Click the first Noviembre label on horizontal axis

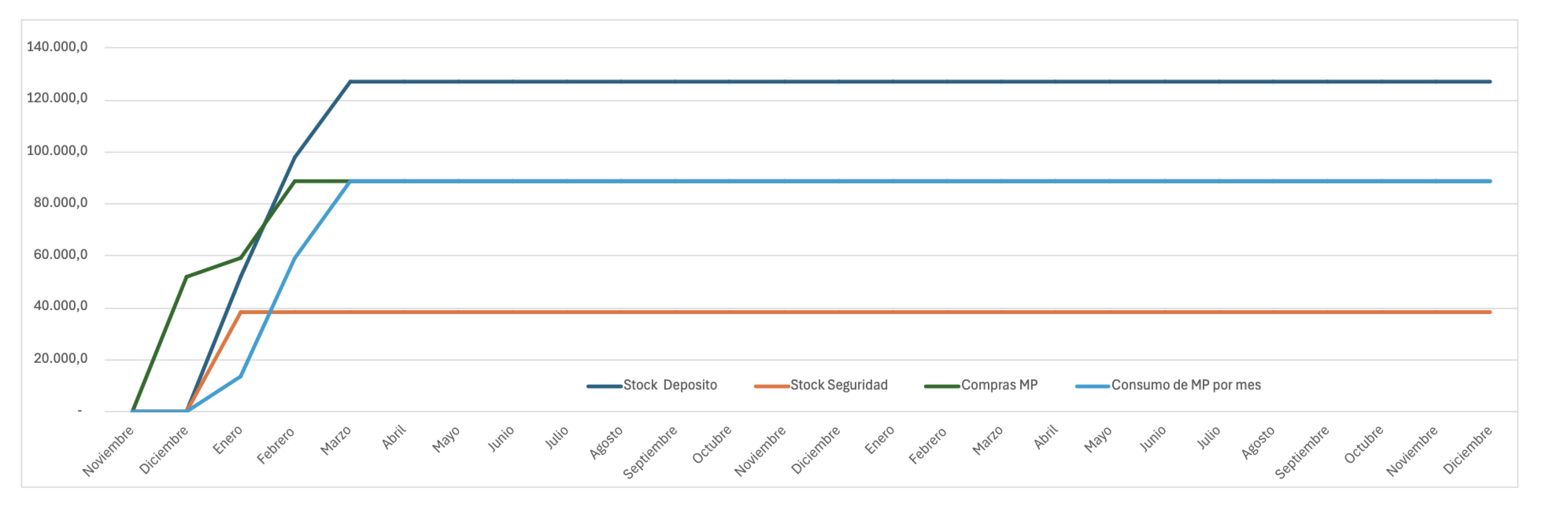110,449
